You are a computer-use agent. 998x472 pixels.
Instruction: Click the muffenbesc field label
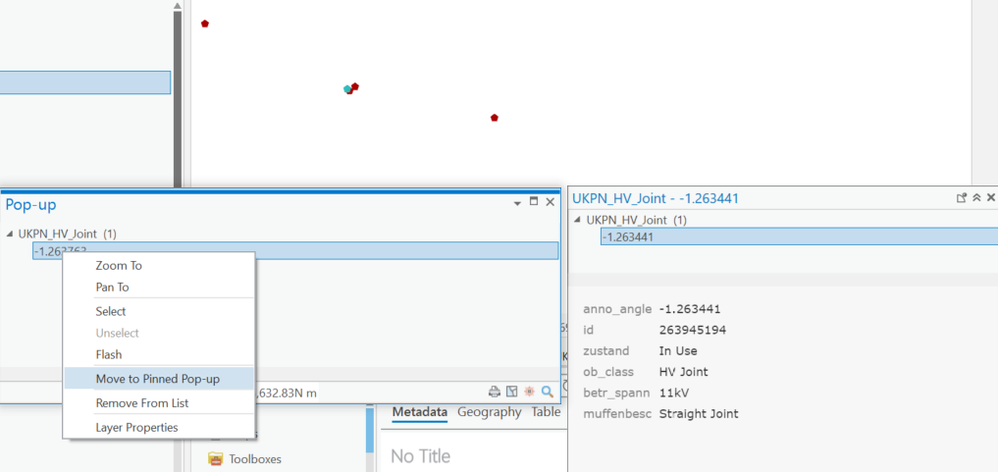[x=617, y=413]
